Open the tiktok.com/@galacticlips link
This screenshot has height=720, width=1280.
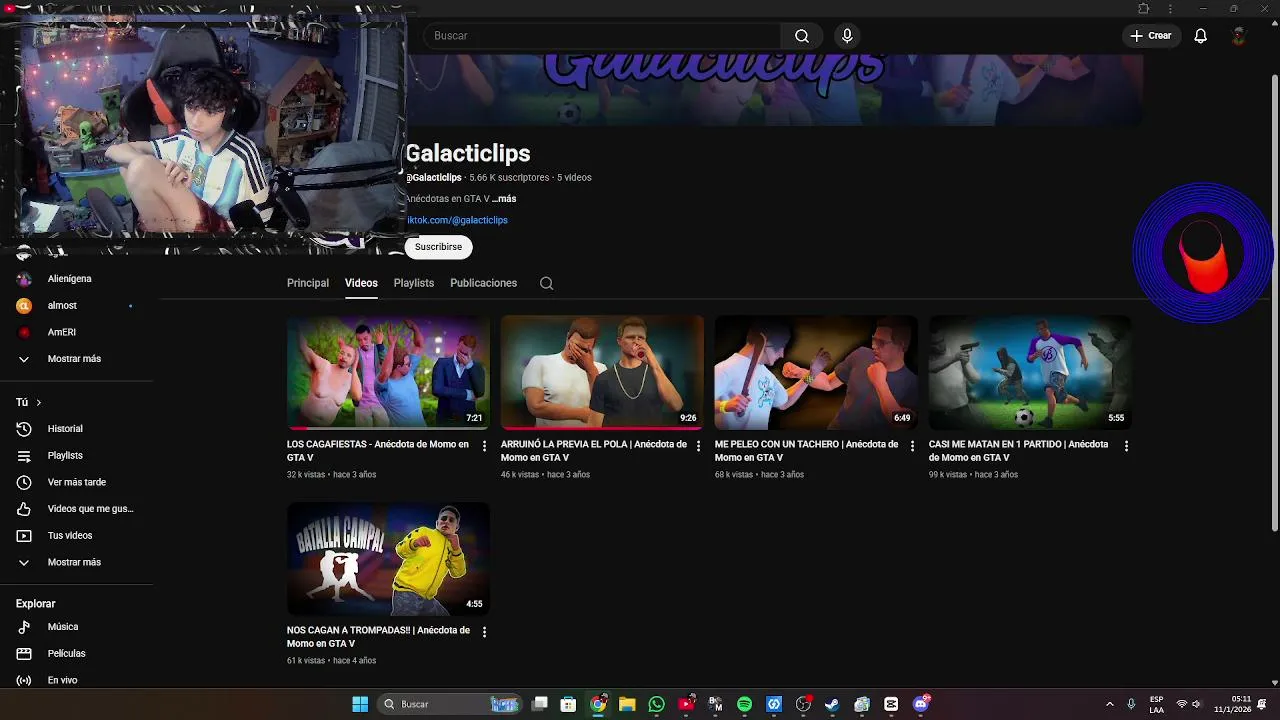[457, 220]
